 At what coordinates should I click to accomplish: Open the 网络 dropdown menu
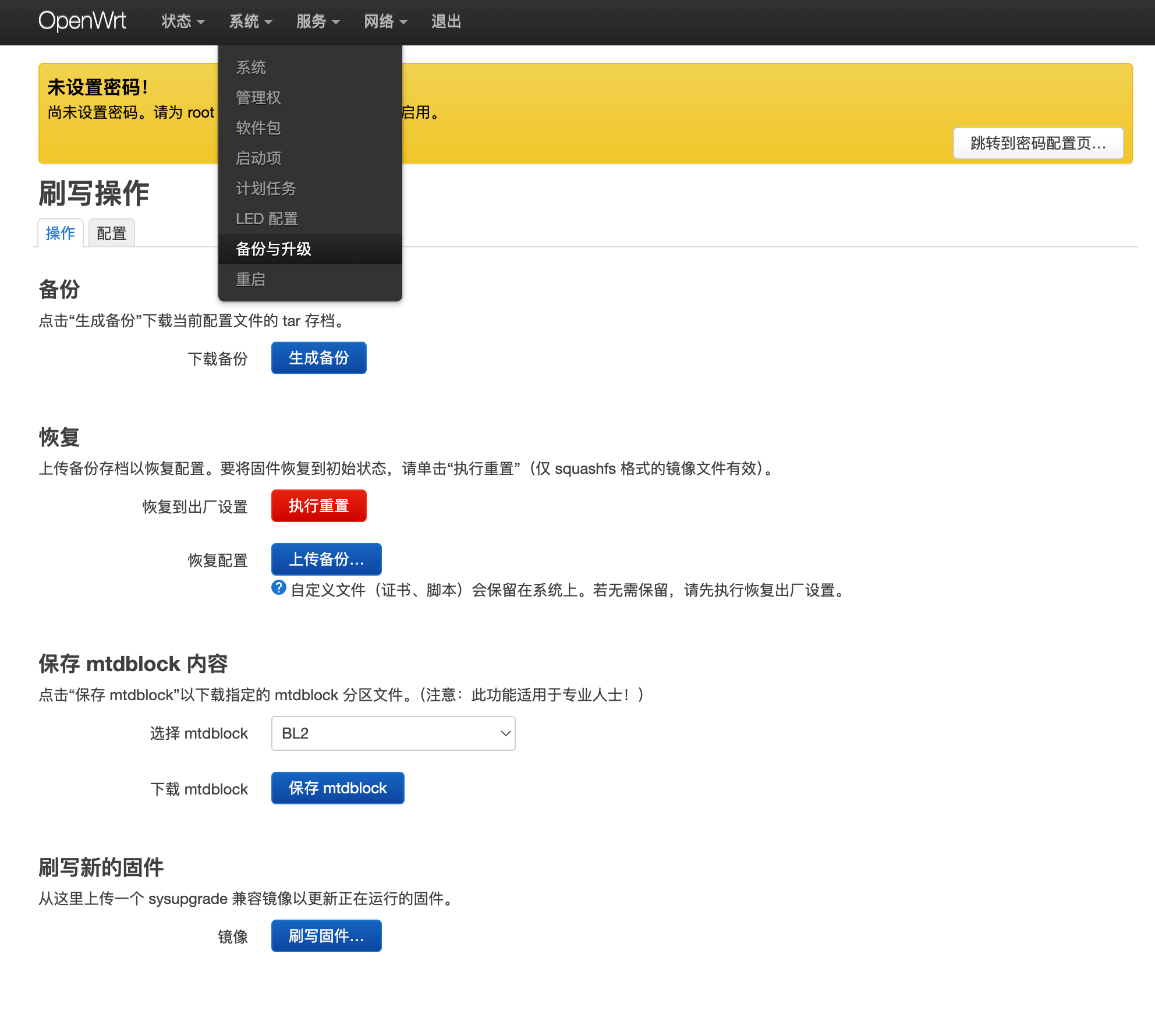pyautogui.click(x=385, y=22)
